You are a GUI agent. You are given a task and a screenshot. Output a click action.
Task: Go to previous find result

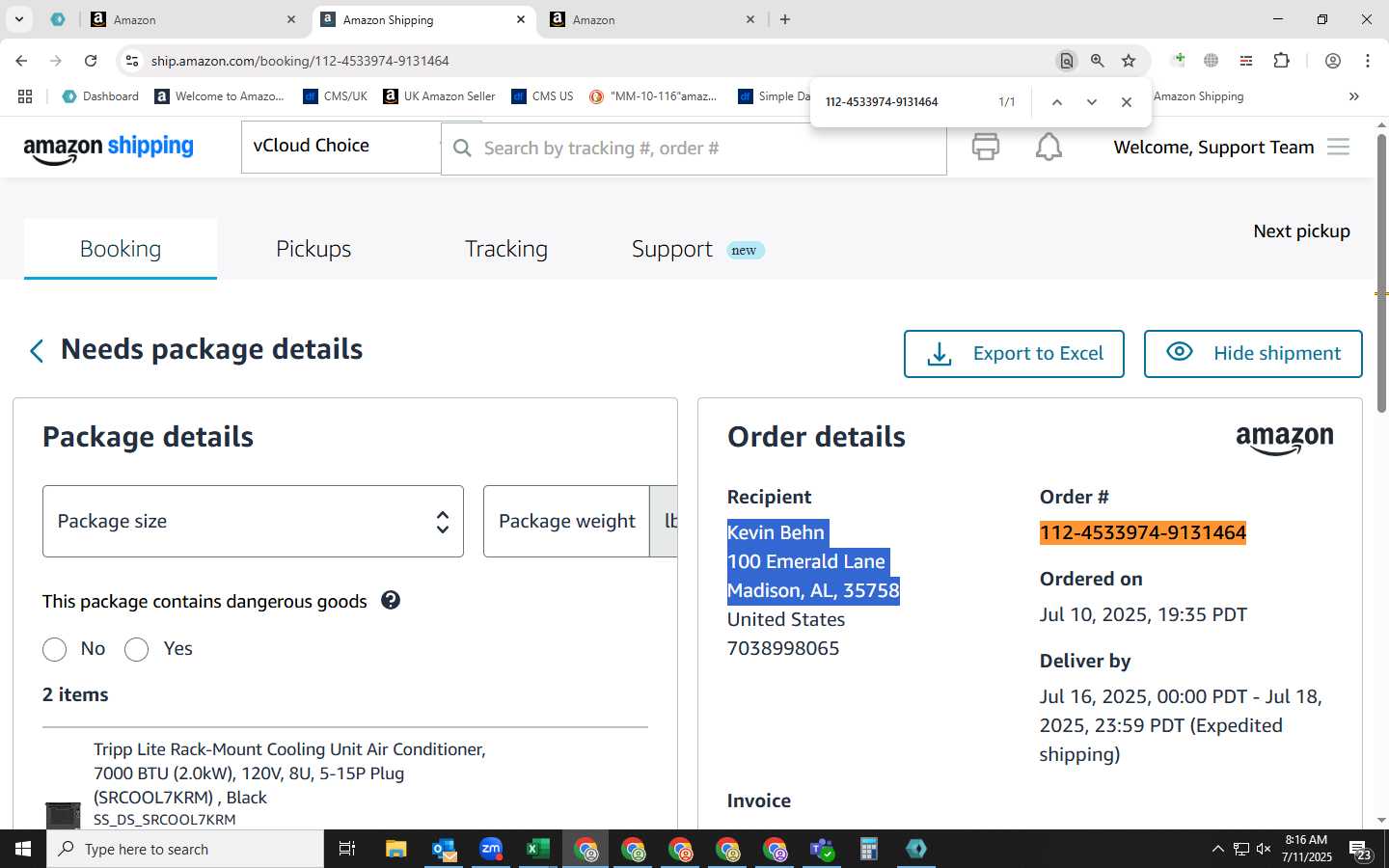1057,102
